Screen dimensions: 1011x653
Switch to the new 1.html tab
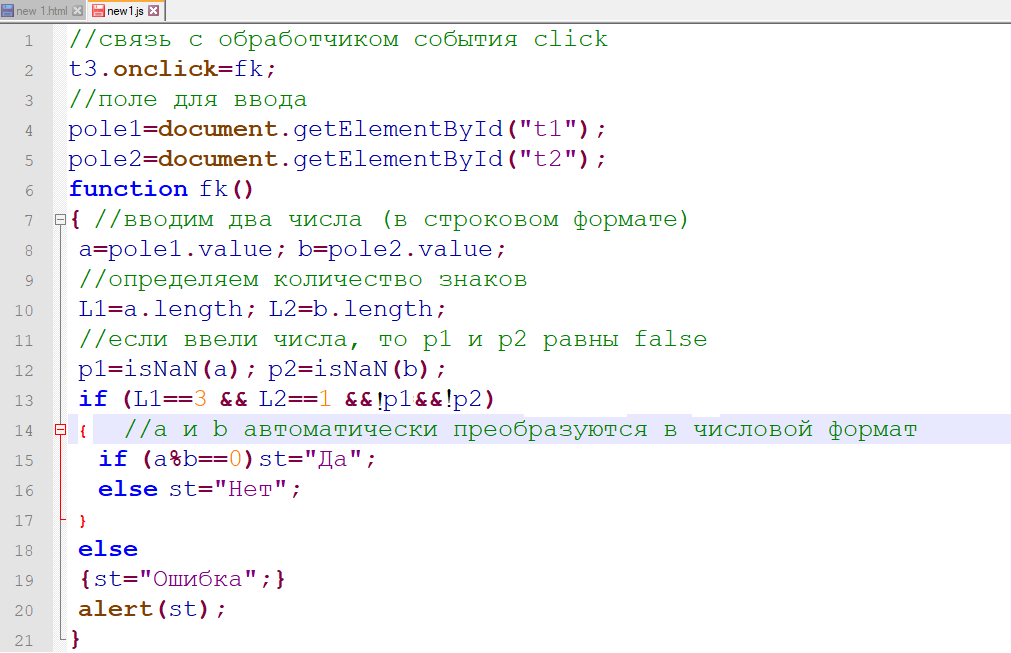click(x=42, y=11)
